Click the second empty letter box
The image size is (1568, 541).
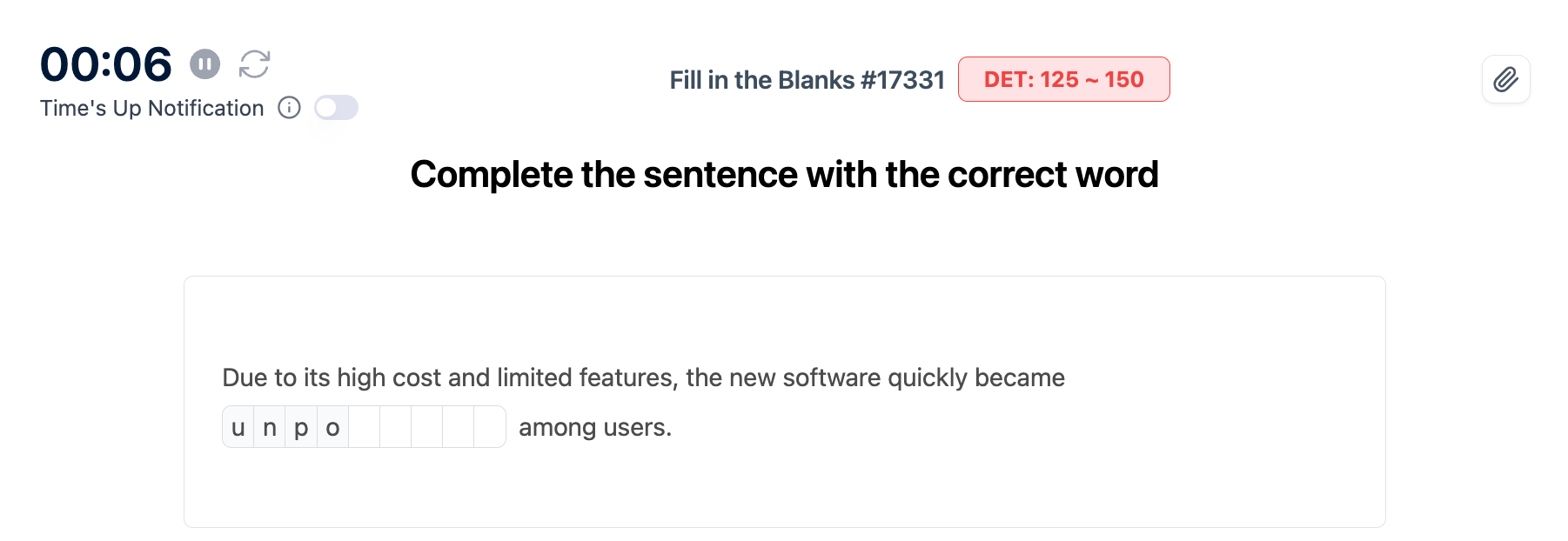tap(396, 427)
